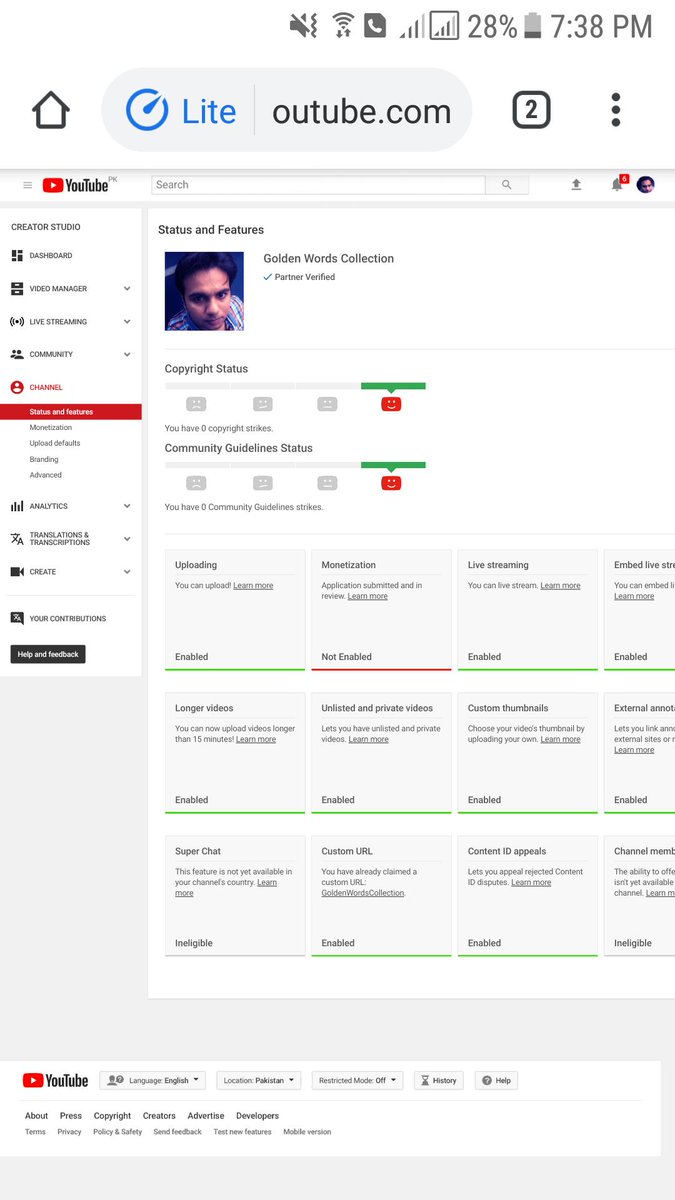The height and width of the screenshot is (1200, 675).
Task: Open the Press footer link
Action: click(x=71, y=1116)
